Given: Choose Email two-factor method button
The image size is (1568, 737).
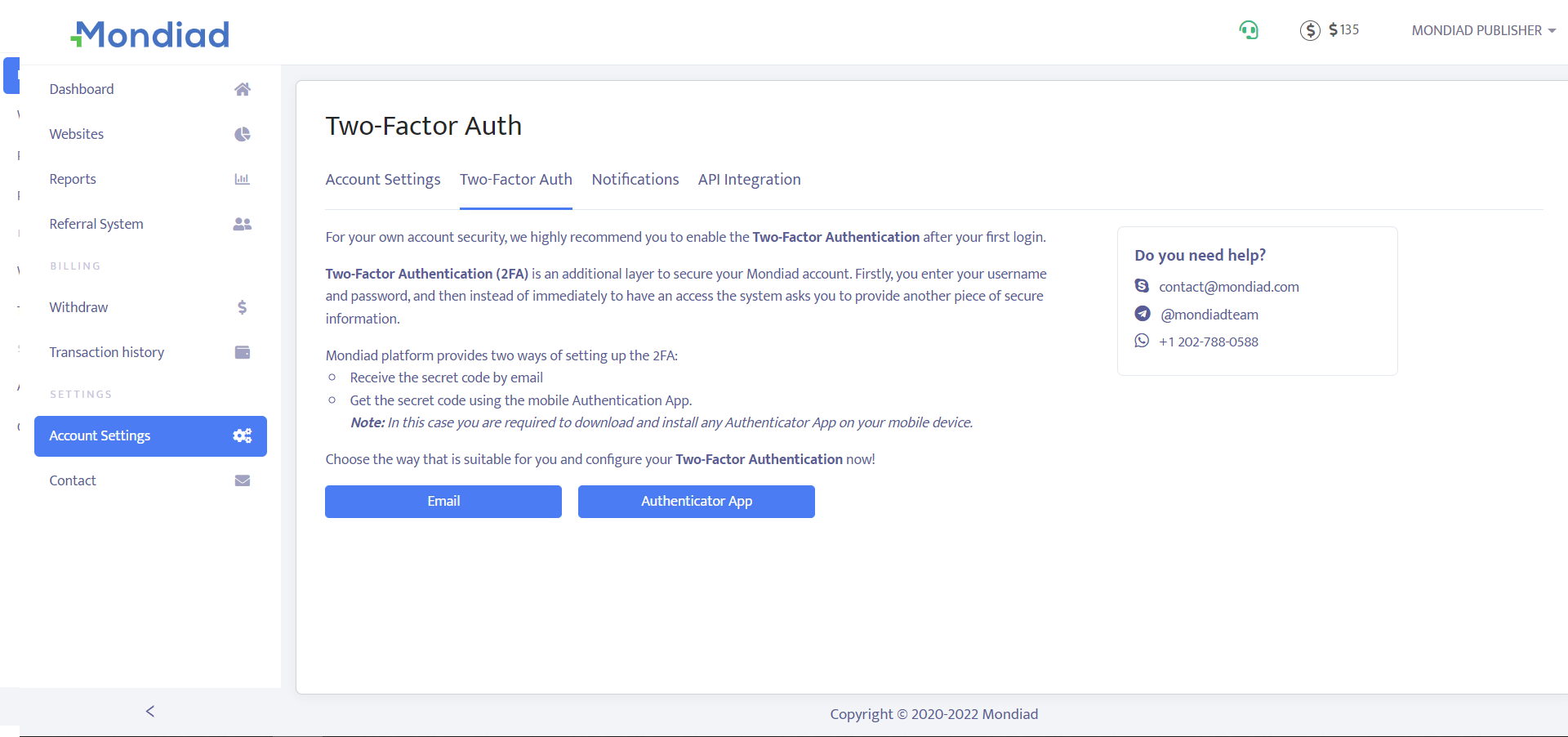Looking at the screenshot, I should pos(443,502).
